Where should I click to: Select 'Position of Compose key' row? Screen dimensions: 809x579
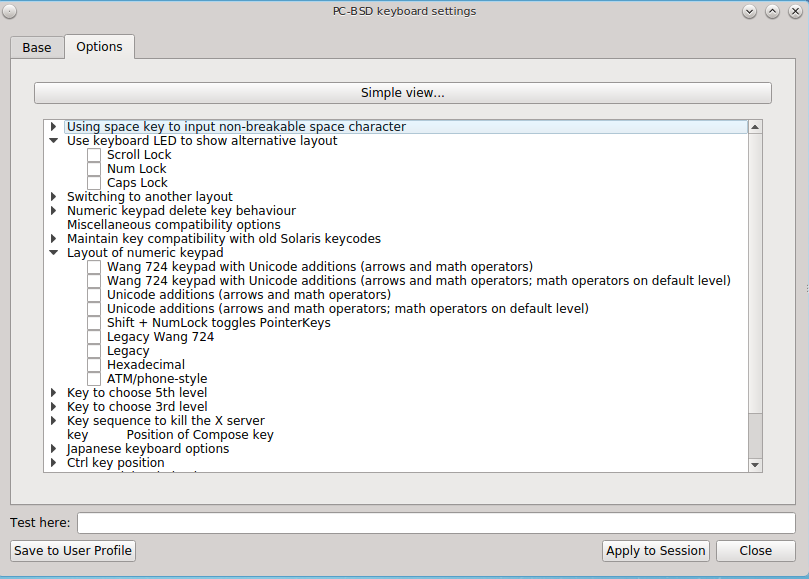[200, 435]
